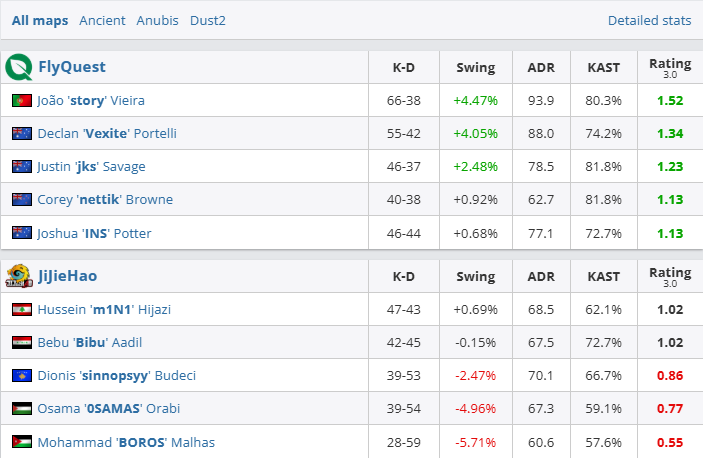Click the FlyQuest Swing column header
This screenshot has height=458, width=703.
(x=475, y=67)
